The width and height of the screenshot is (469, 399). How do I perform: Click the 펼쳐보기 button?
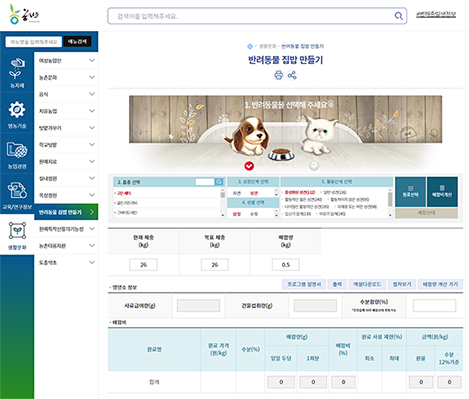(402, 284)
